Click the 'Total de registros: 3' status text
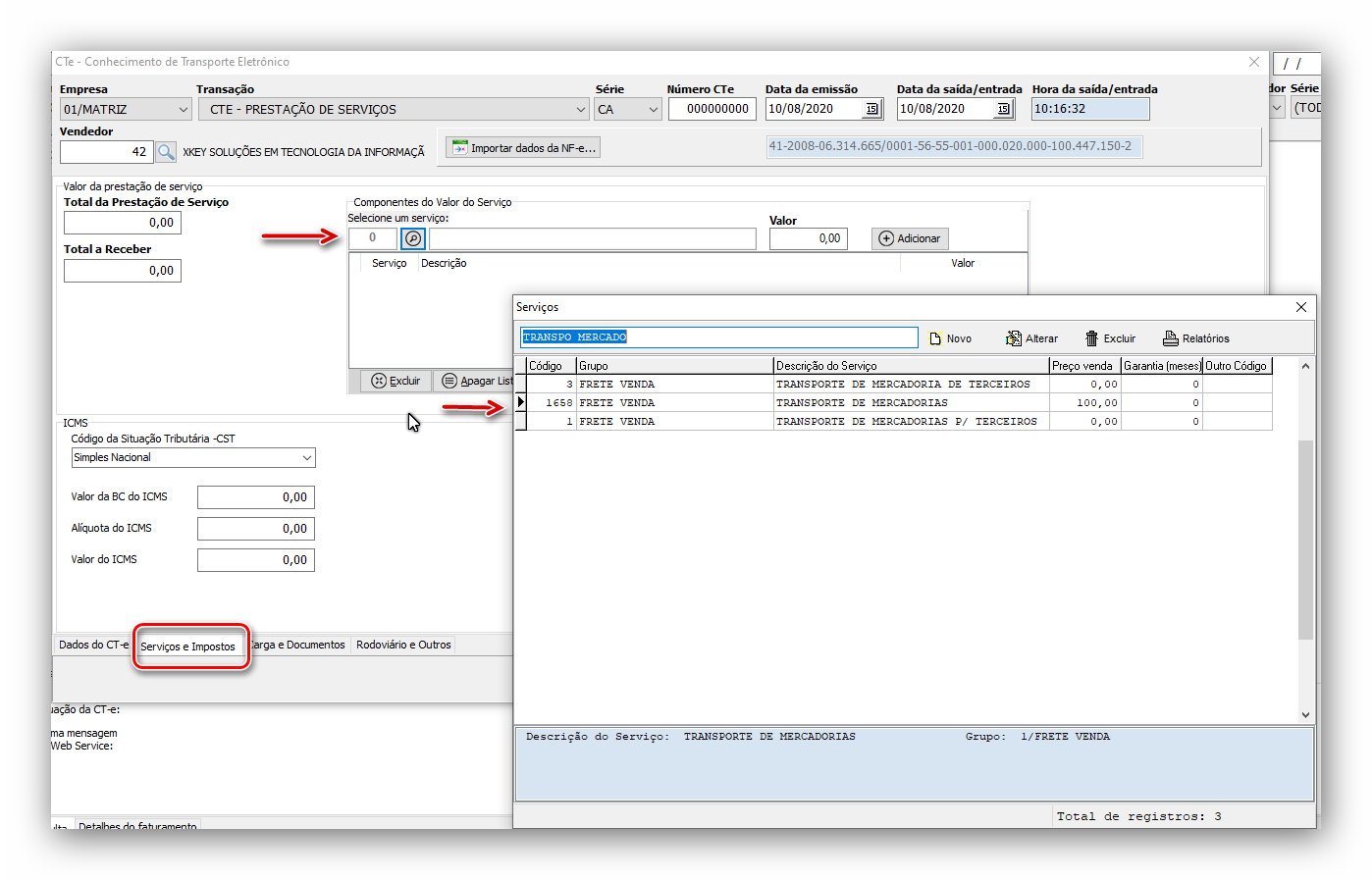 [x=1138, y=816]
